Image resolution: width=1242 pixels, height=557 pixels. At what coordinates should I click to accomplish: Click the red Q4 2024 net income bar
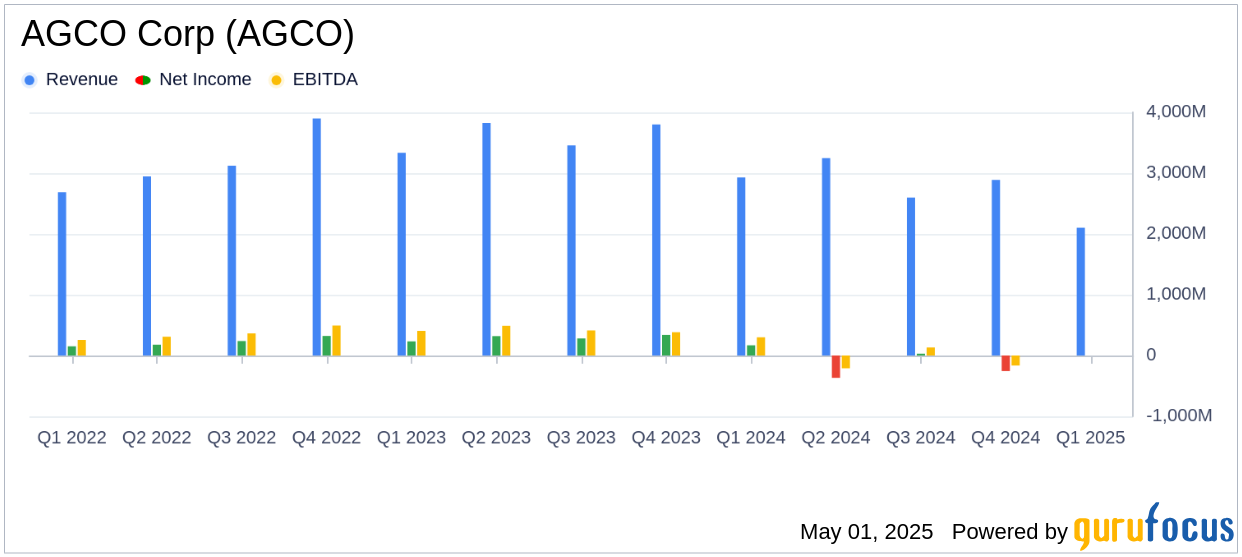[1006, 363]
